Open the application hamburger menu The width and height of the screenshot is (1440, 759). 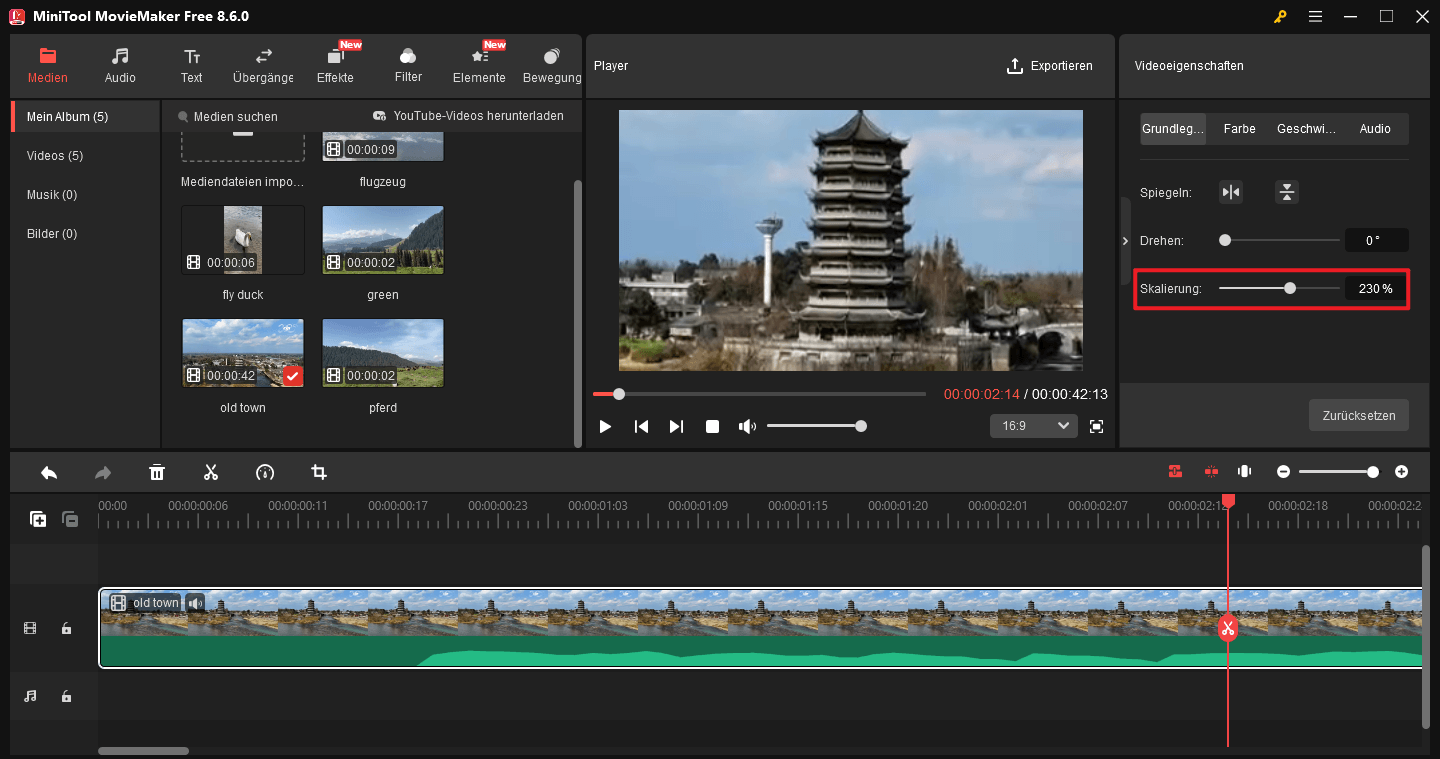click(1315, 16)
